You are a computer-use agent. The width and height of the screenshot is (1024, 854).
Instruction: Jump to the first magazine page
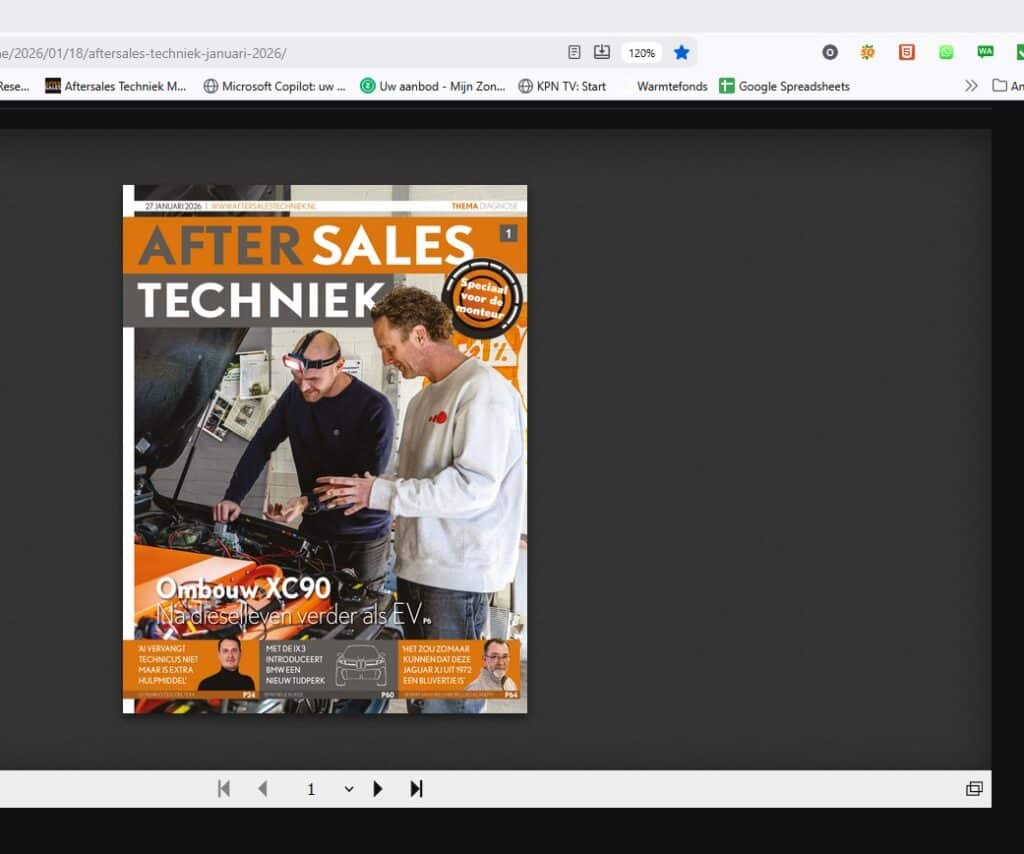click(224, 789)
